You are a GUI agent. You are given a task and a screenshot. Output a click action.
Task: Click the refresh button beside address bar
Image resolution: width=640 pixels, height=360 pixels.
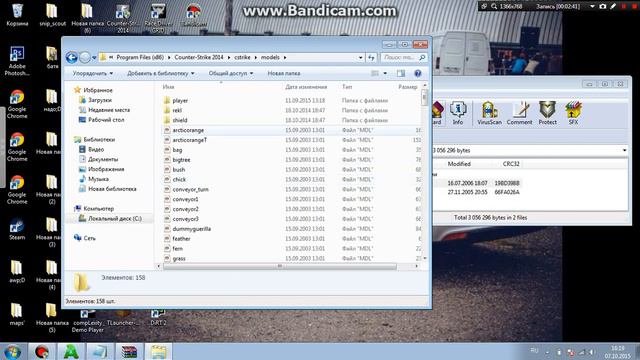coord(371,58)
